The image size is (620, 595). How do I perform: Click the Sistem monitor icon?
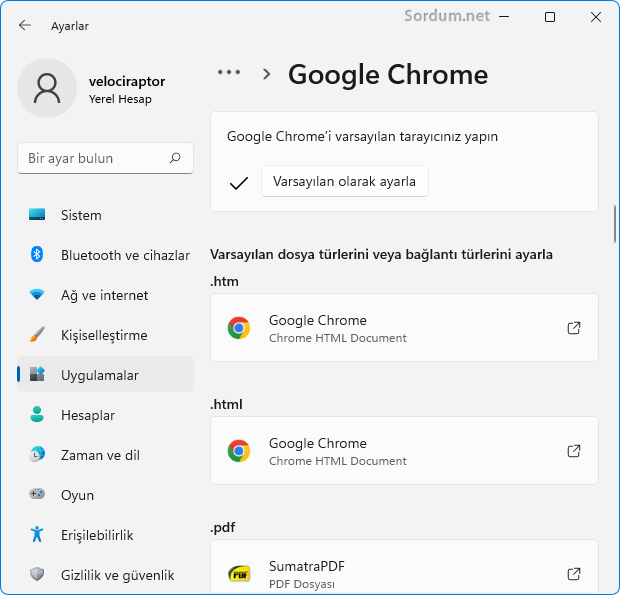[37, 214]
